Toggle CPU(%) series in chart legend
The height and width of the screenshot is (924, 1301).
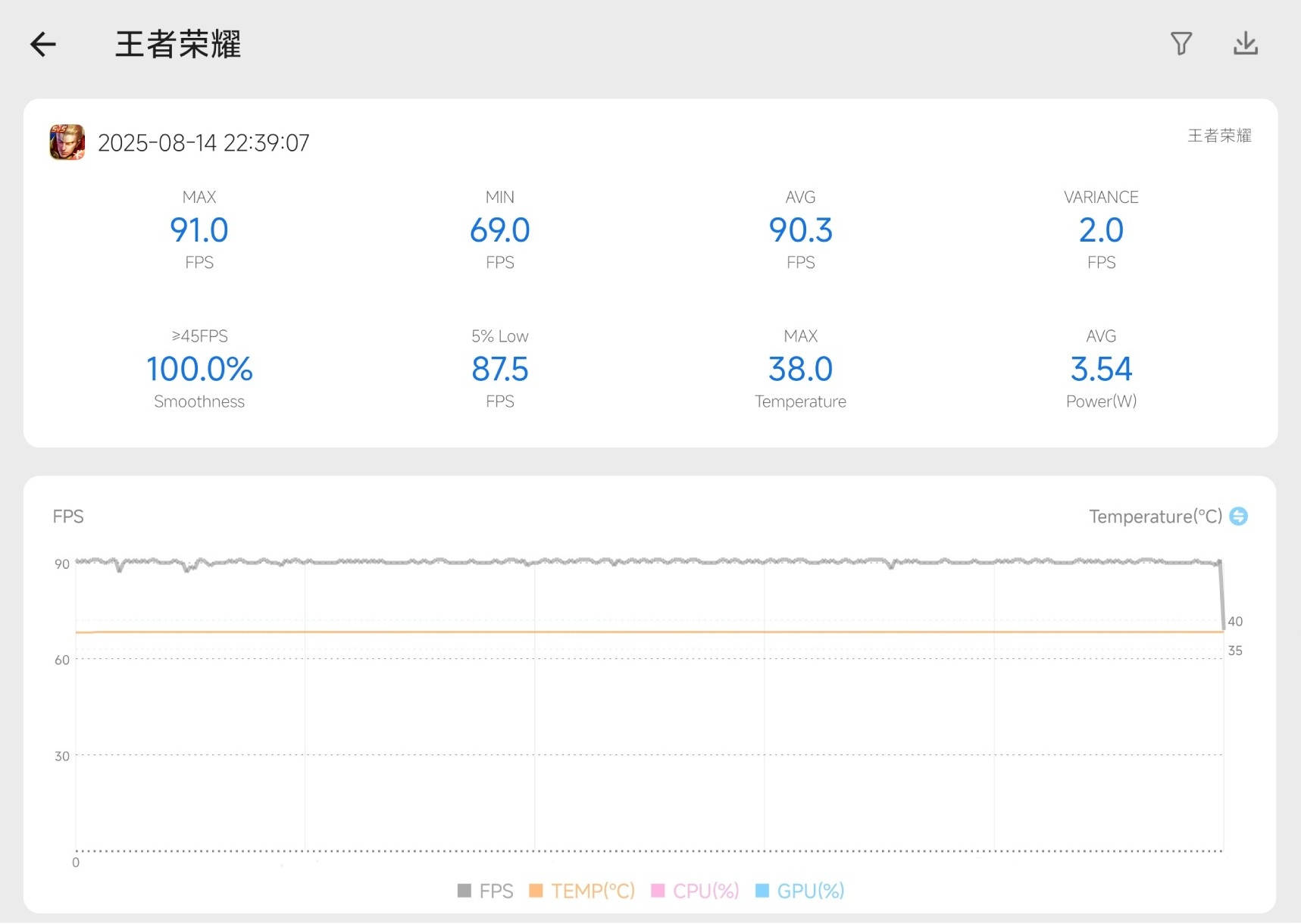point(695,891)
